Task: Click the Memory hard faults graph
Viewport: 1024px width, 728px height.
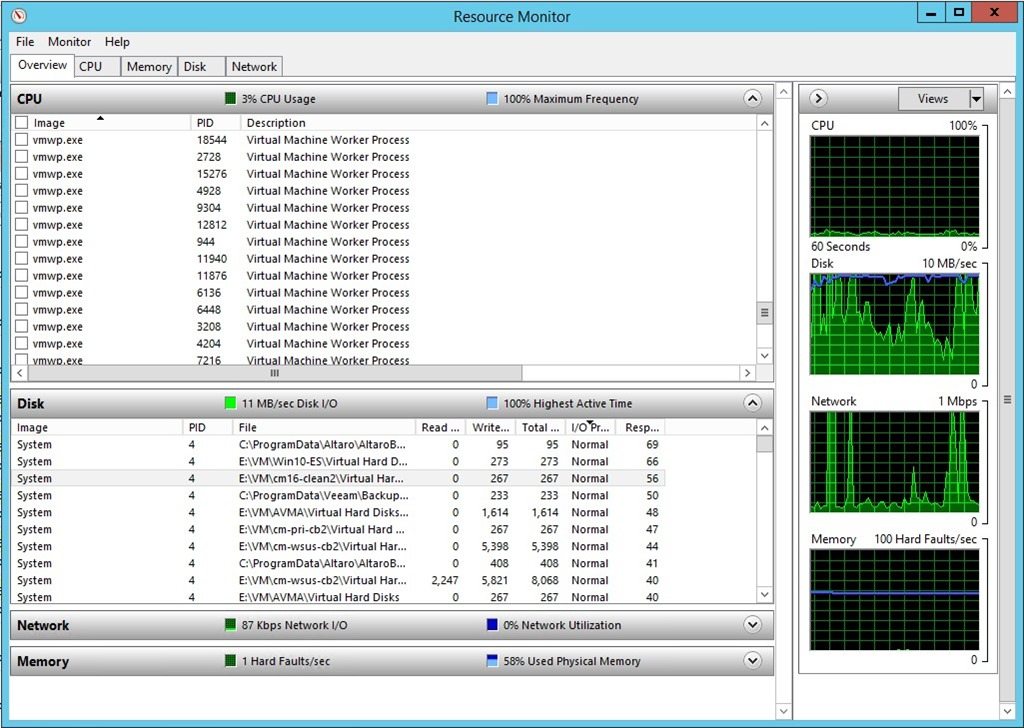Action: pyautogui.click(x=895, y=600)
